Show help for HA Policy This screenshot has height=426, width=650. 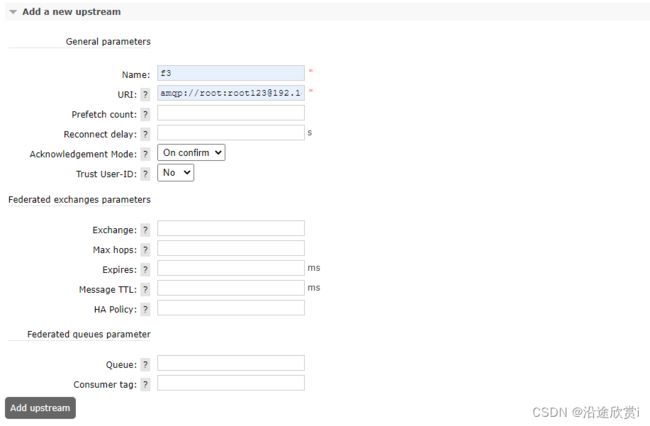pyautogui.click(x=145, y=310)
